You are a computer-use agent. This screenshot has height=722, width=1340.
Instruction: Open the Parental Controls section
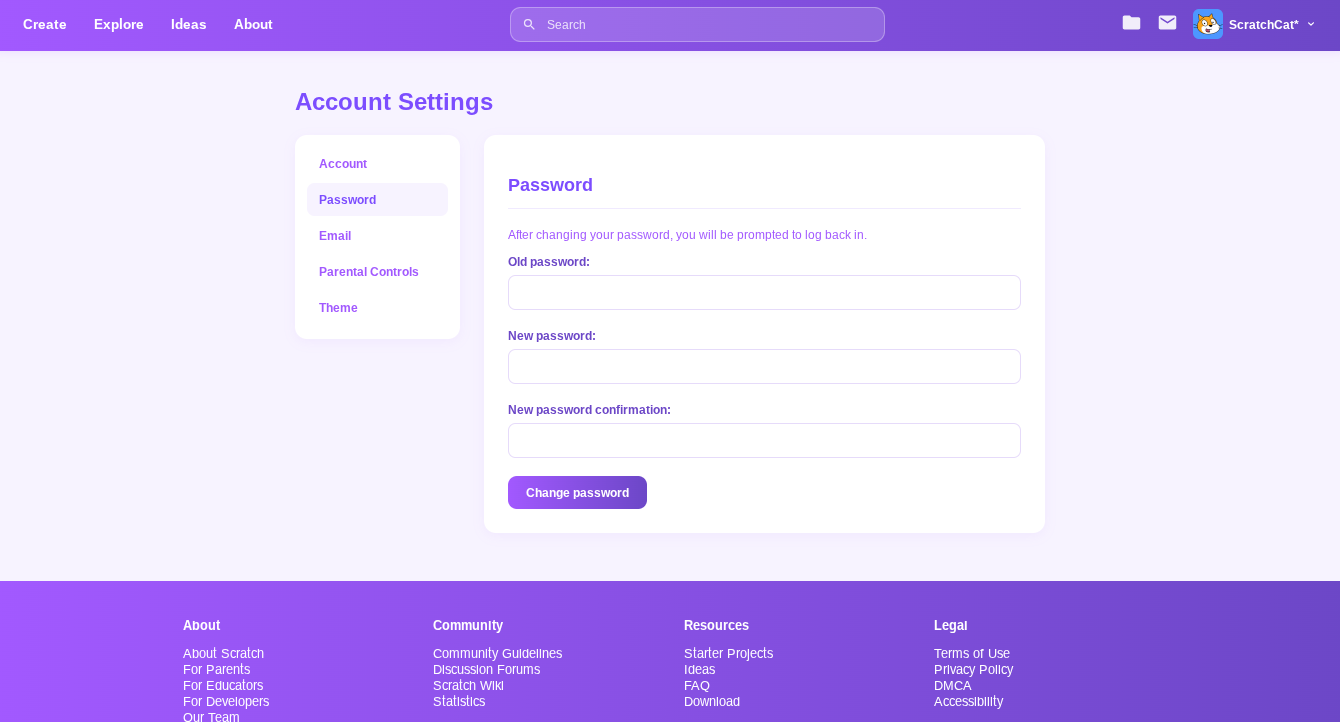(369, 272)
